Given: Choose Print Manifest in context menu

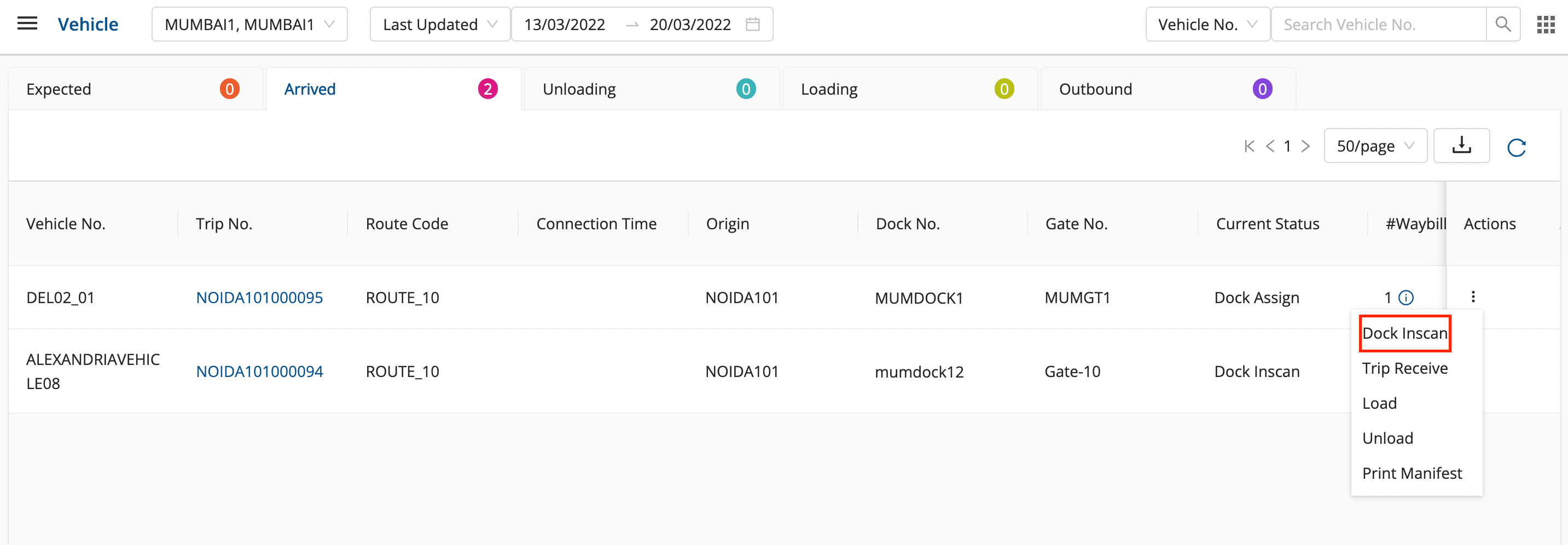Looking at the screenshot, I should 1411,473.
